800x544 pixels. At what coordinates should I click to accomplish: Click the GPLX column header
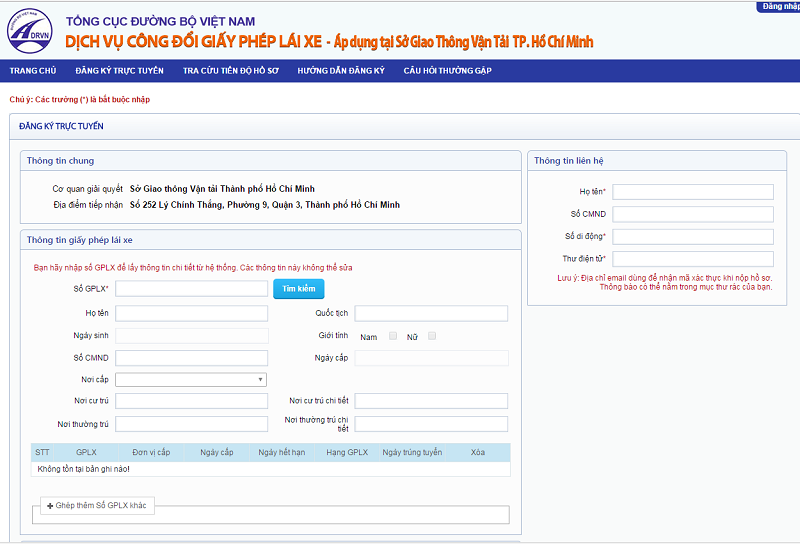[x=86, y=453]
